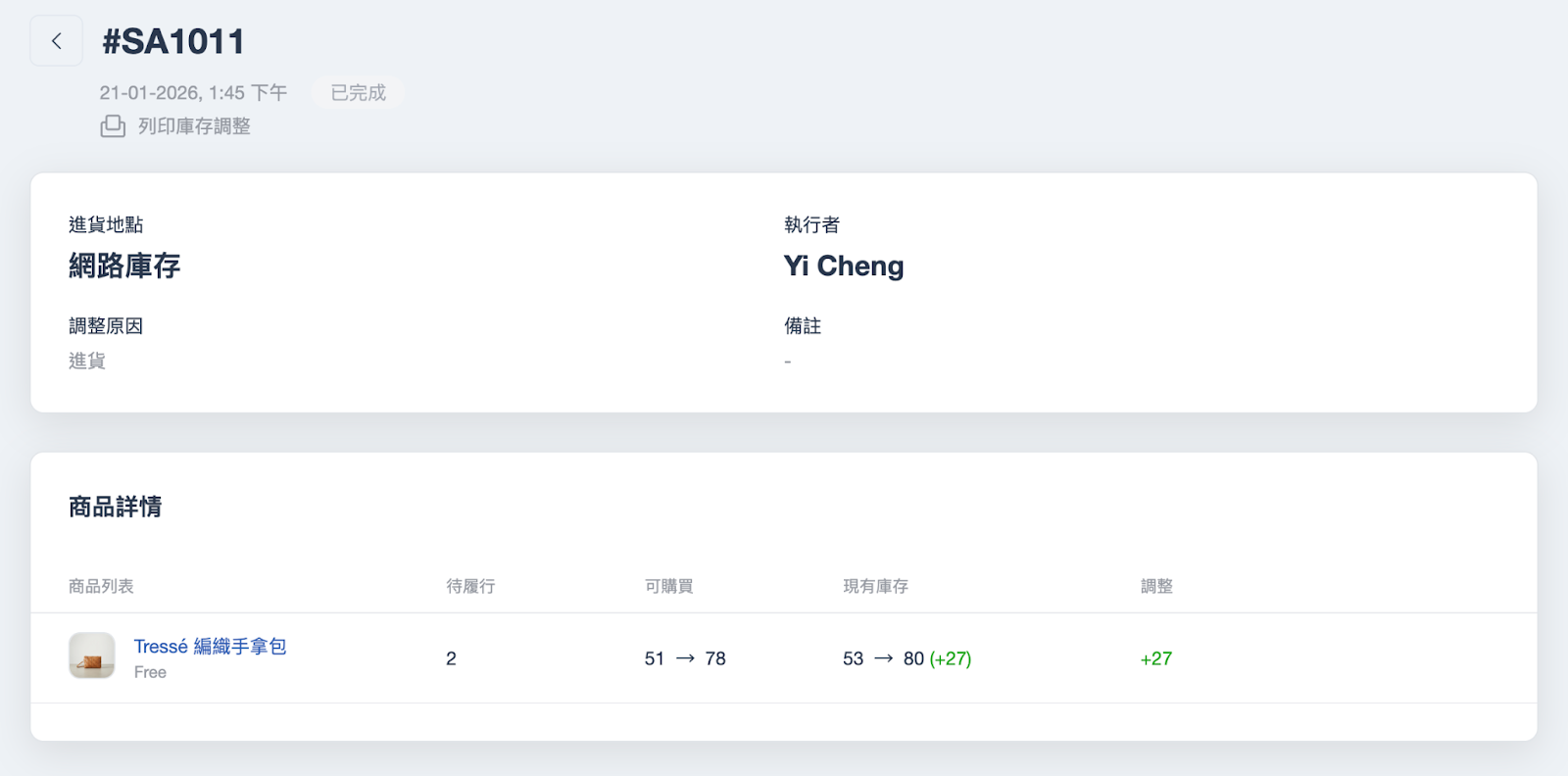Click the 網路庫存 location name

point(124,266)
